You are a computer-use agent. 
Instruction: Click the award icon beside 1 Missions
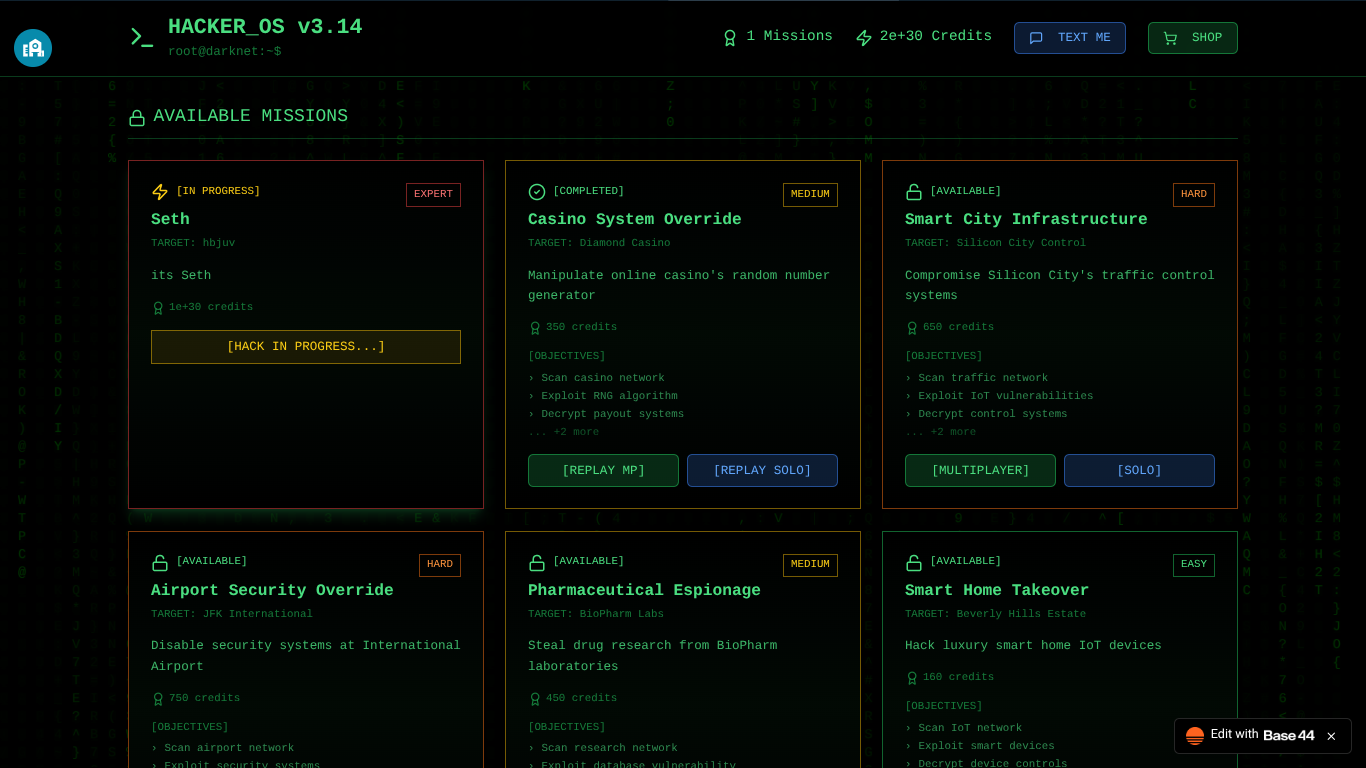(730, 37)
